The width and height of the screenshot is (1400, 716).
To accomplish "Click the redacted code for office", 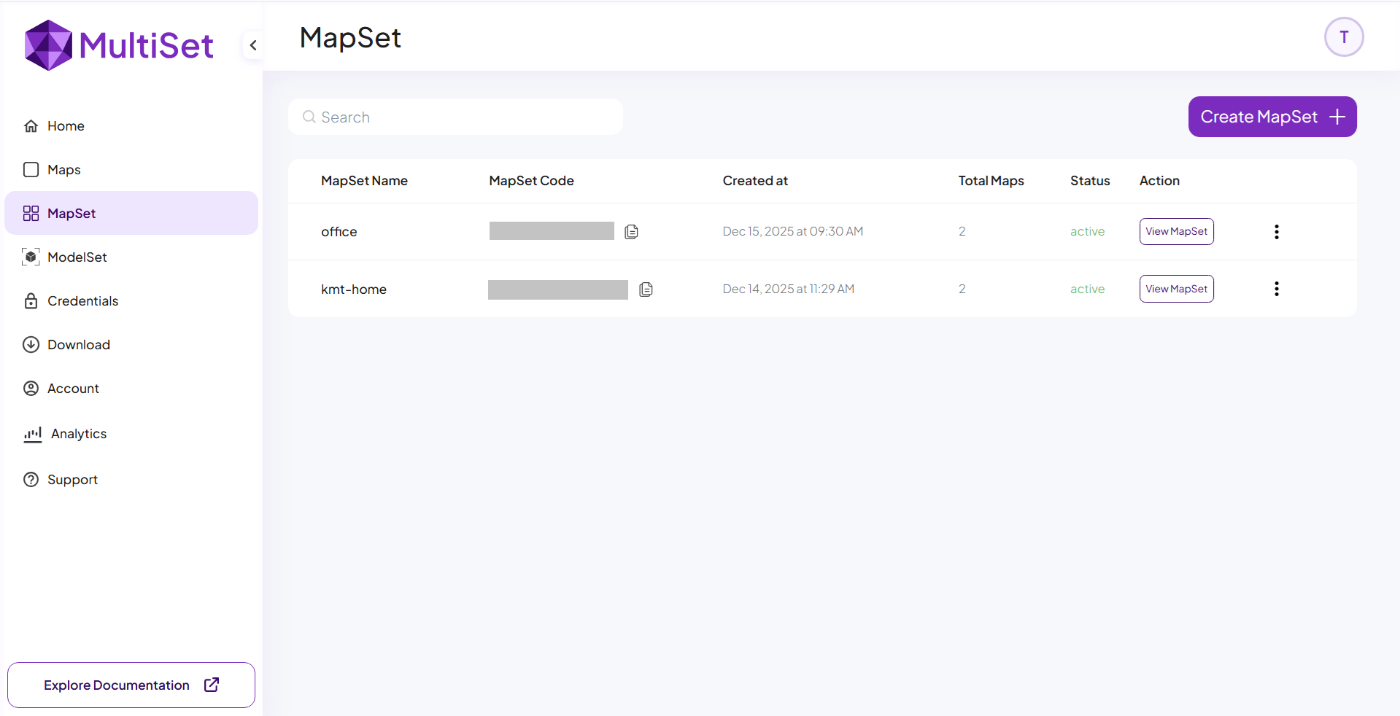I will click(x=551, y=231).
